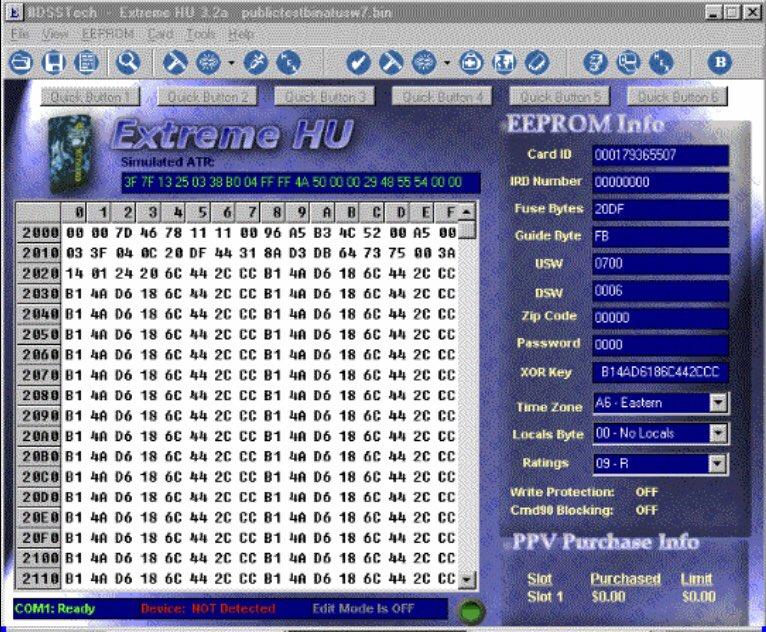Open the Tools menu
This screenshot has width=766, height=632.
(200, 33)
